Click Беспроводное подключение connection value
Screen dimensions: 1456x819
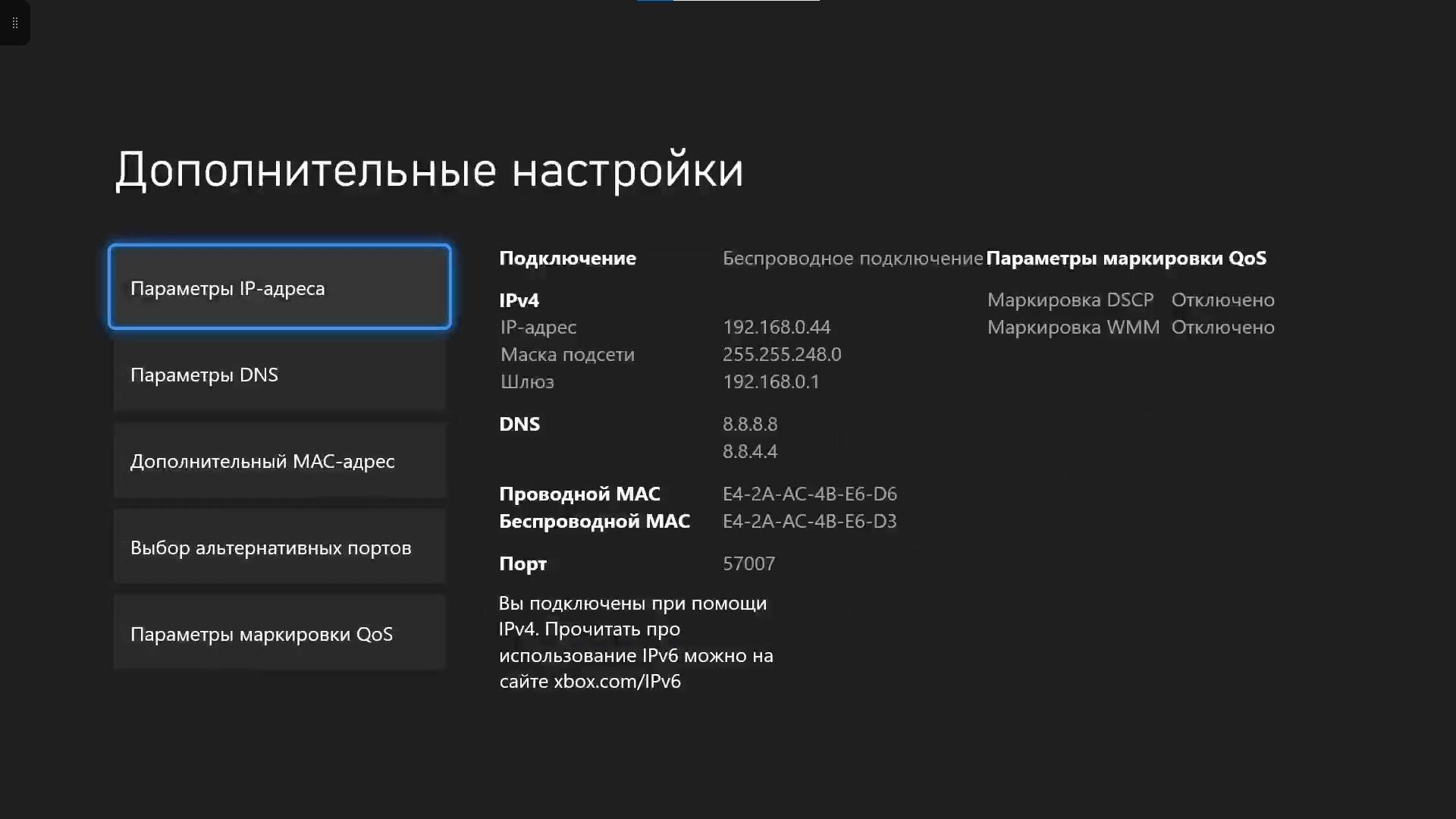point(852,259)
